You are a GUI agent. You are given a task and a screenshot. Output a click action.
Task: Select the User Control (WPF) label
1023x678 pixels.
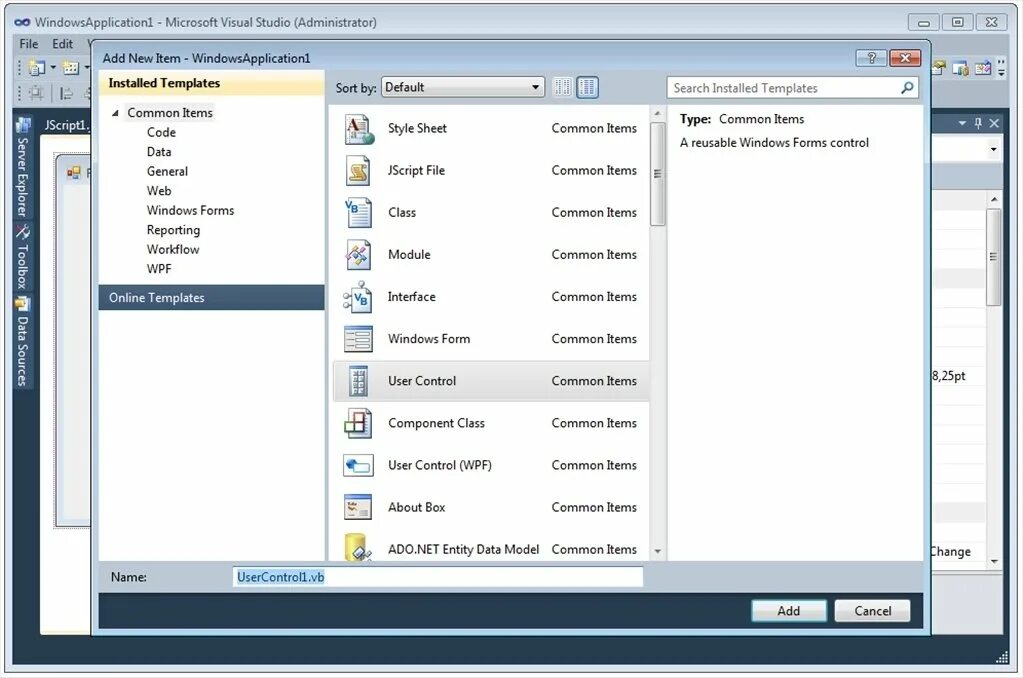[x=440, y=465]
